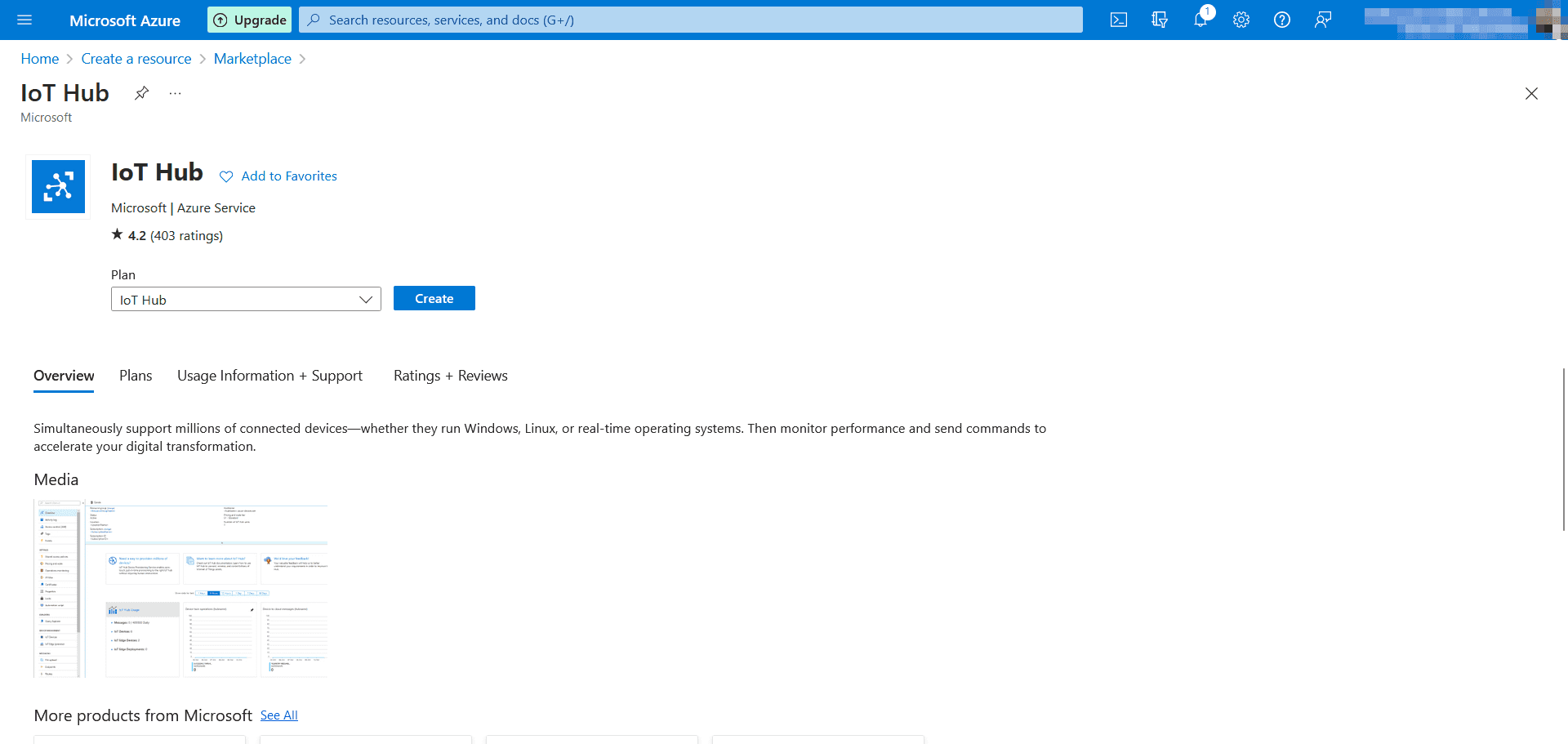Image resolution: width=1568 pixels, height=744 pixels.
Task: Open the Plans tab
Action: pos(135,376)
